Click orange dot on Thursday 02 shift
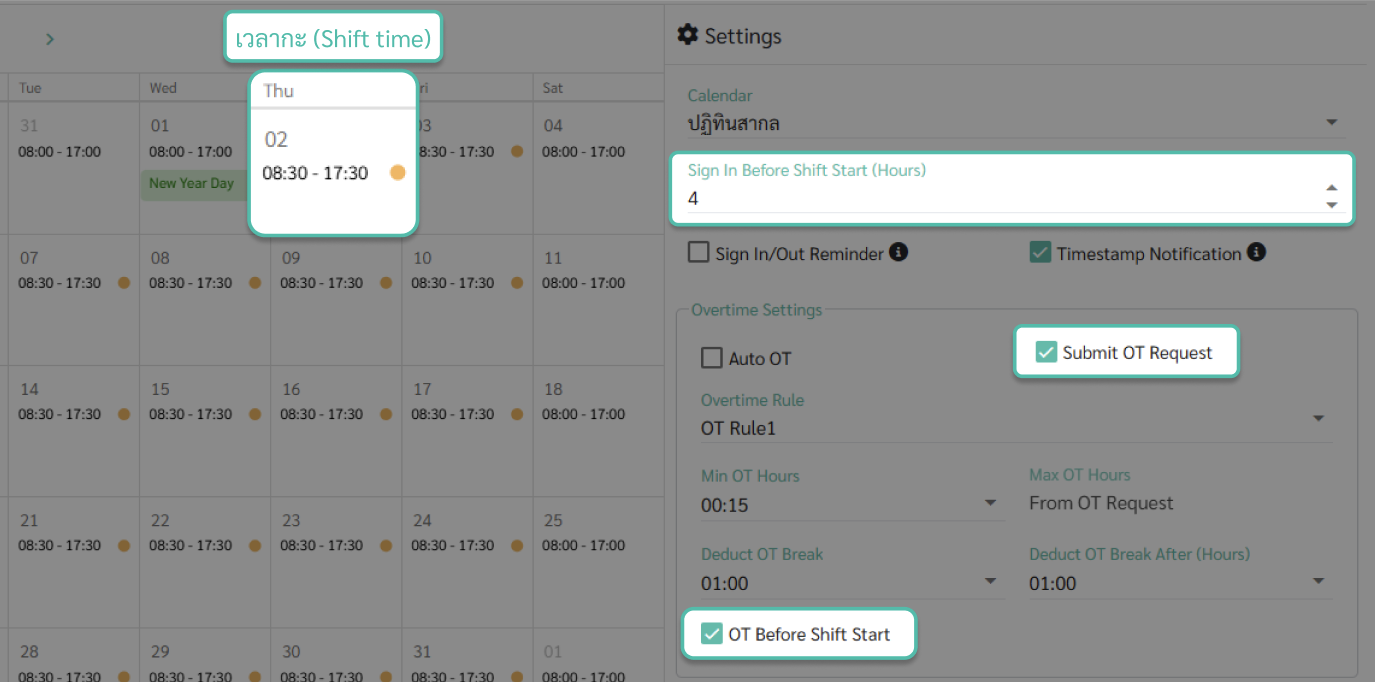Screen dimensions: 1375x682 pos(397,173)
